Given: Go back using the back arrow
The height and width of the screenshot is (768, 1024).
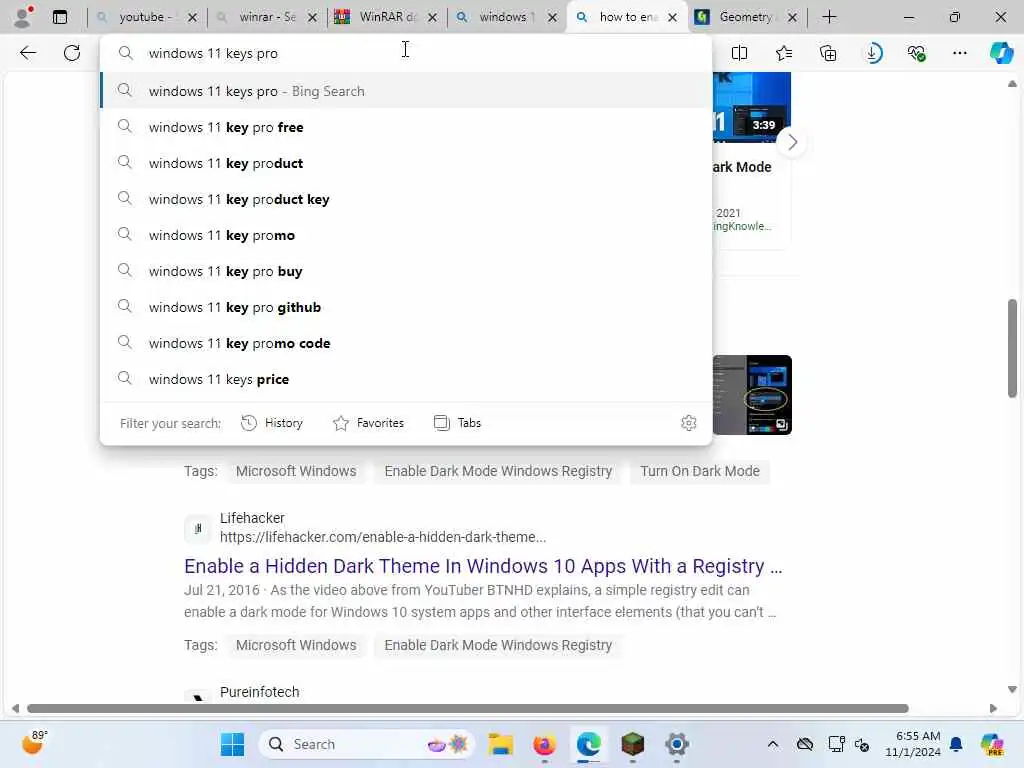Looking at the screenshot, I should pos(28,53).
